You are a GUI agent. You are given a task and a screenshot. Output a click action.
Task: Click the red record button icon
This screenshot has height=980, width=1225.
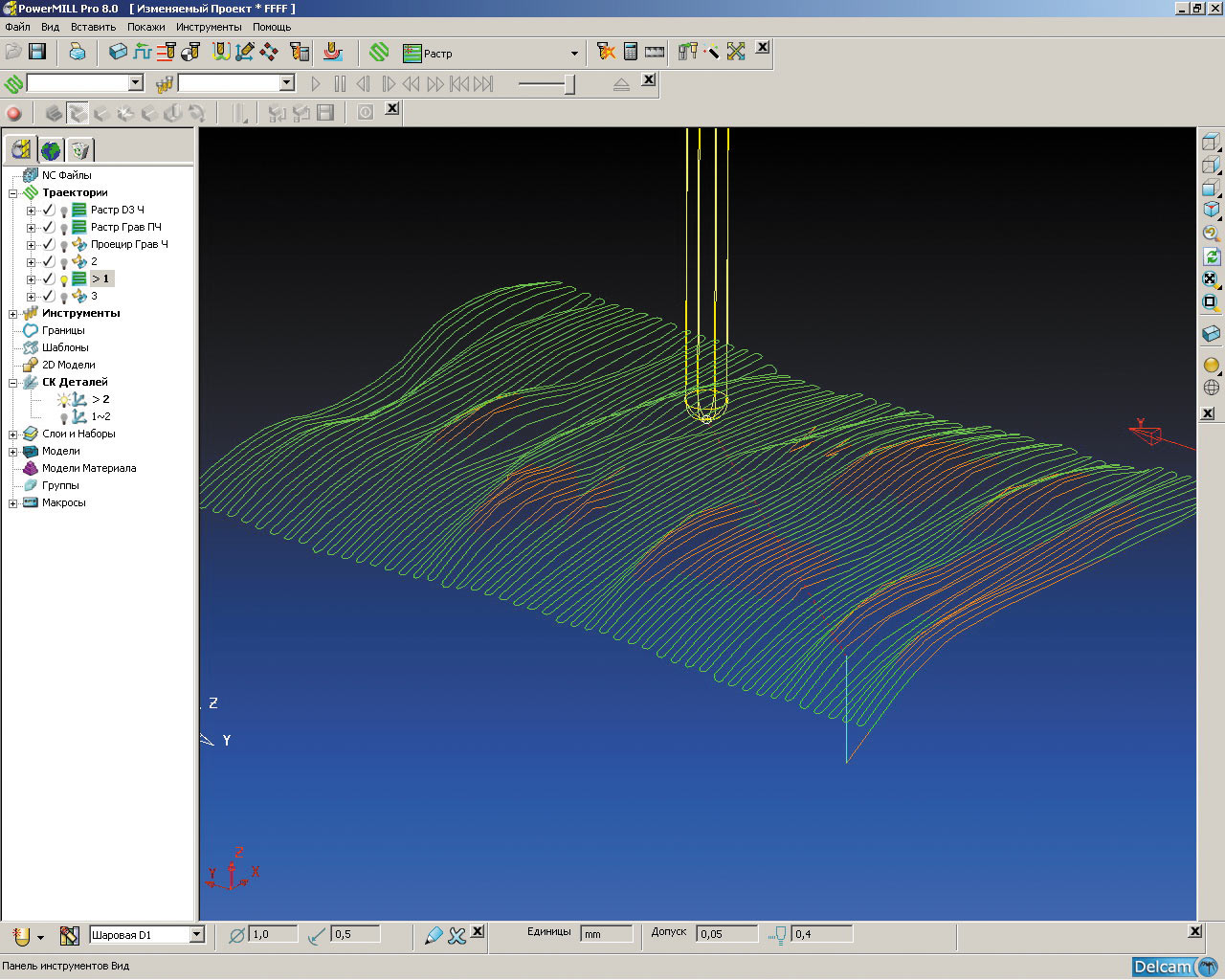pos(14,114)
